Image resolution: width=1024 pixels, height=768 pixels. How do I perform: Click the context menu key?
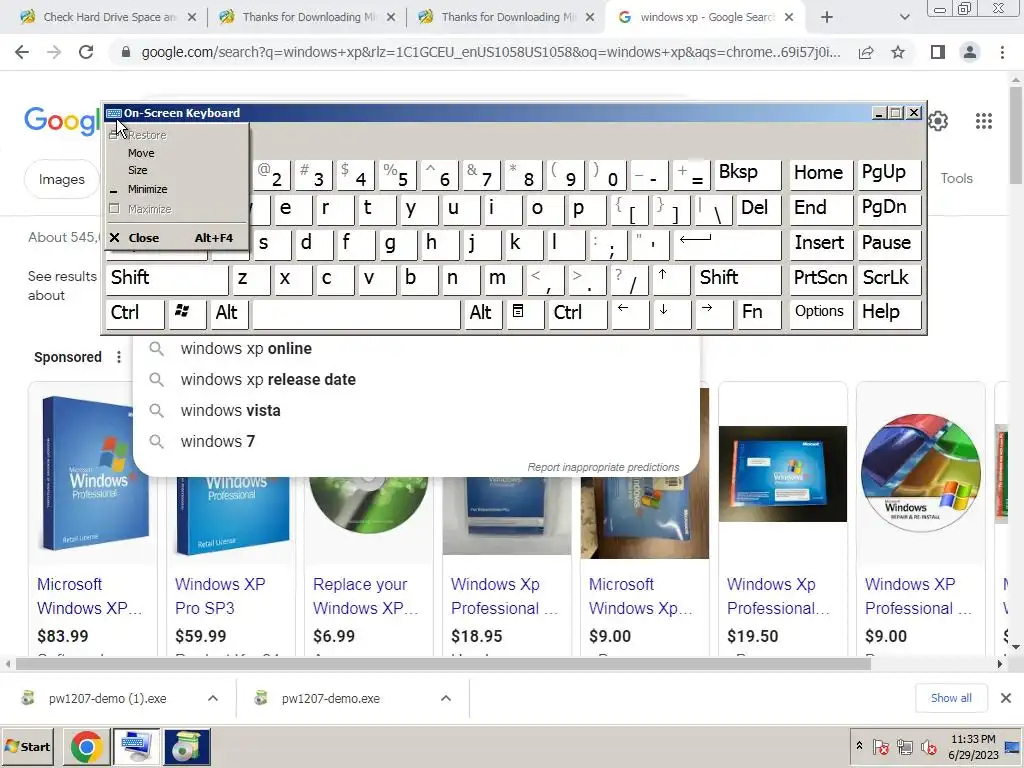[525, 313]
